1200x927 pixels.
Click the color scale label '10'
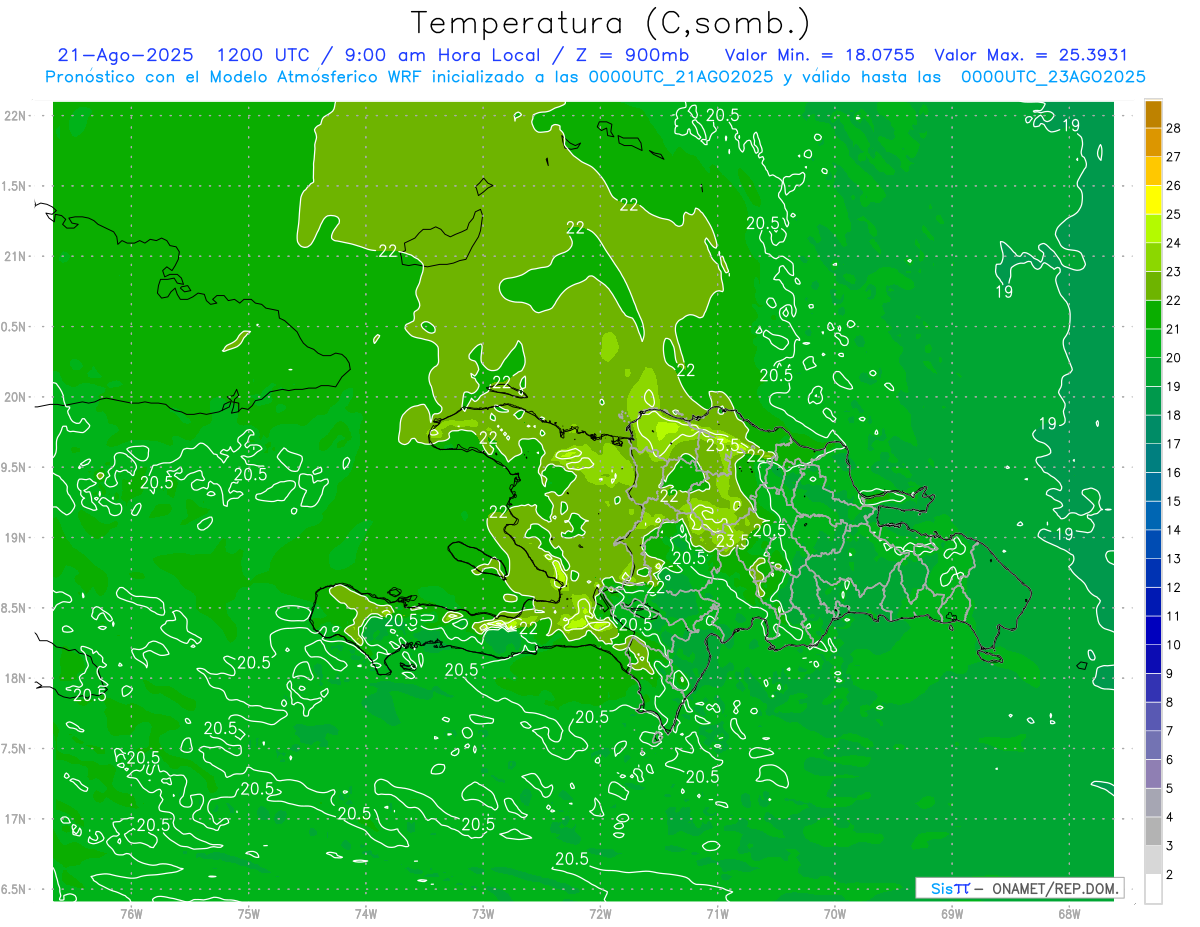1174,645
